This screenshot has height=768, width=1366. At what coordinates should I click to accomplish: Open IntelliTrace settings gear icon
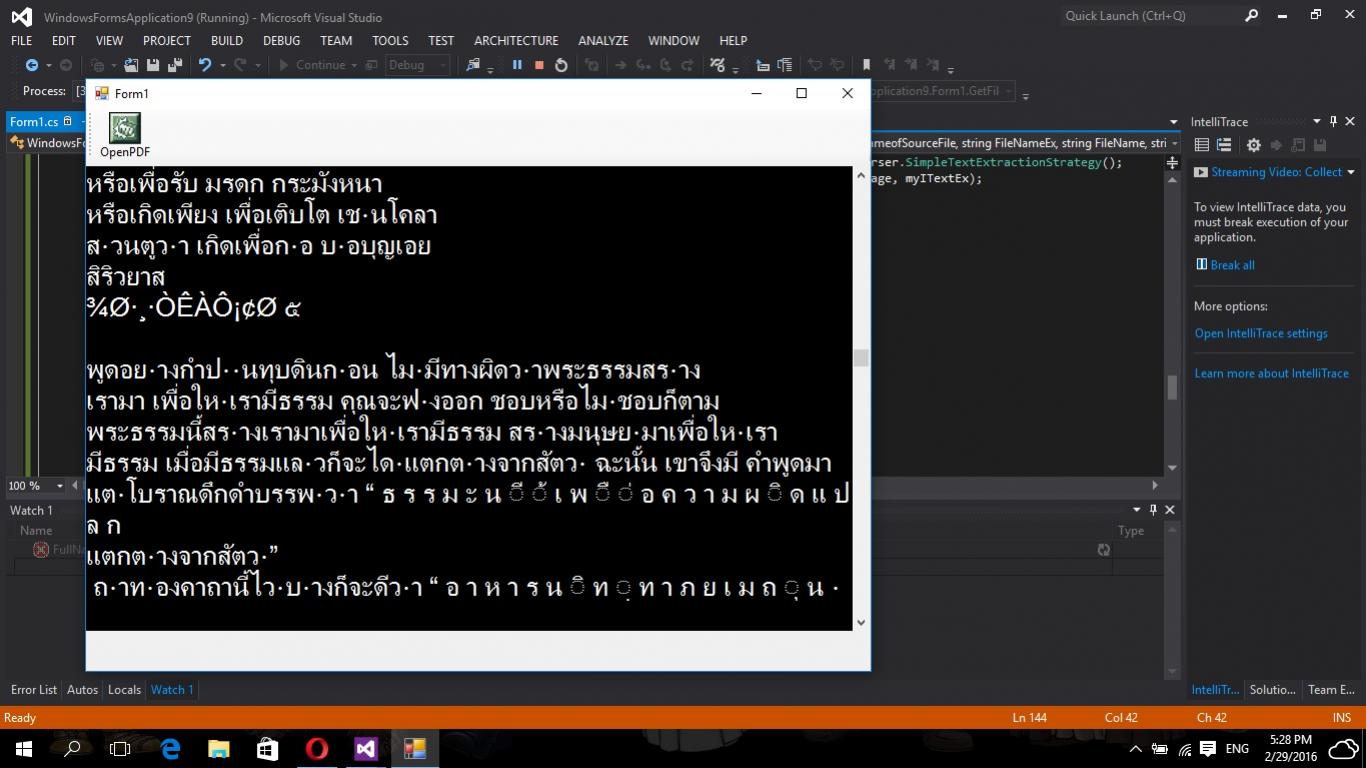pyautogui.click(x=1253, y=145)
